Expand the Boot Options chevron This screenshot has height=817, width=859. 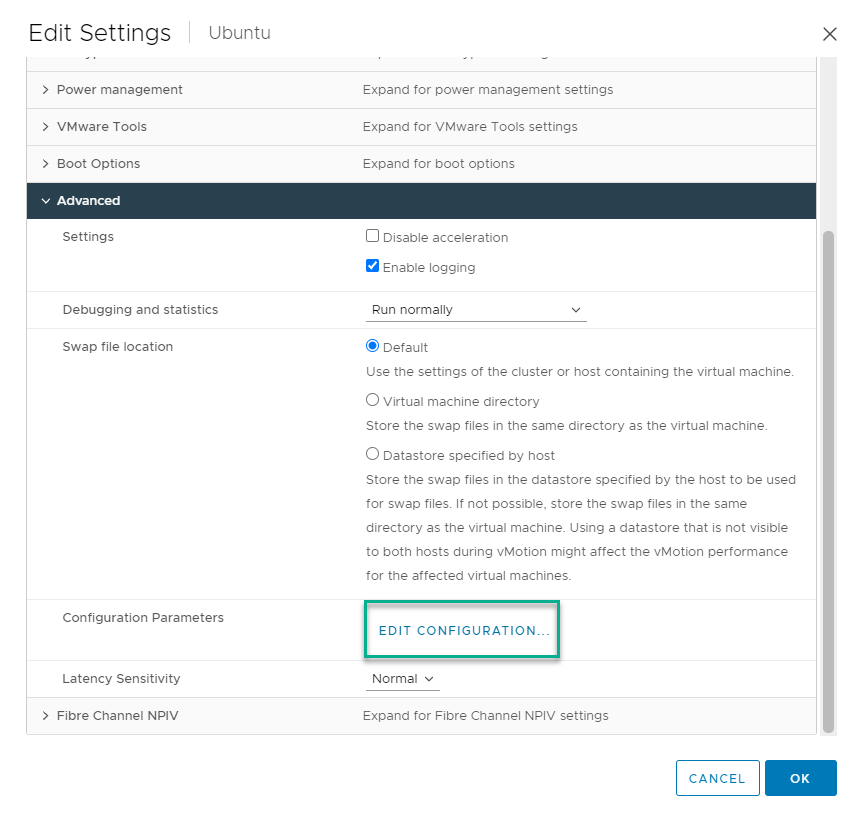tap(46, 164)
